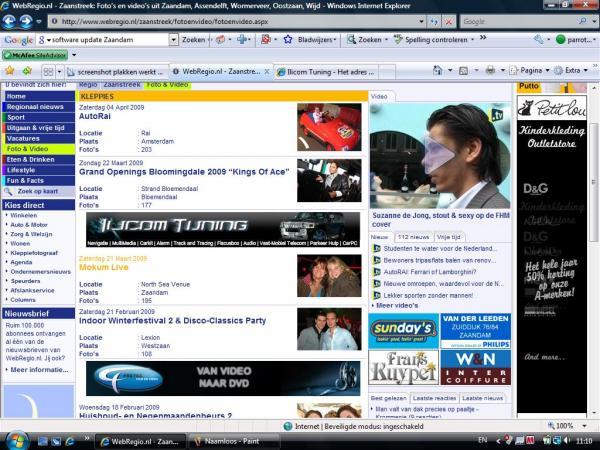The height and width of the screenshot is (450, 600).
Task: Click Meer informatie newsletter link
Action: click(39, 370)
